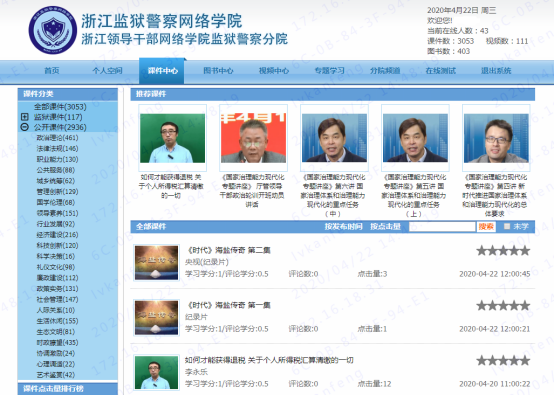Viewport: 554px width, 396px height.
Task: Select the 时政瞭望(435) category
Action: (57, 342)
